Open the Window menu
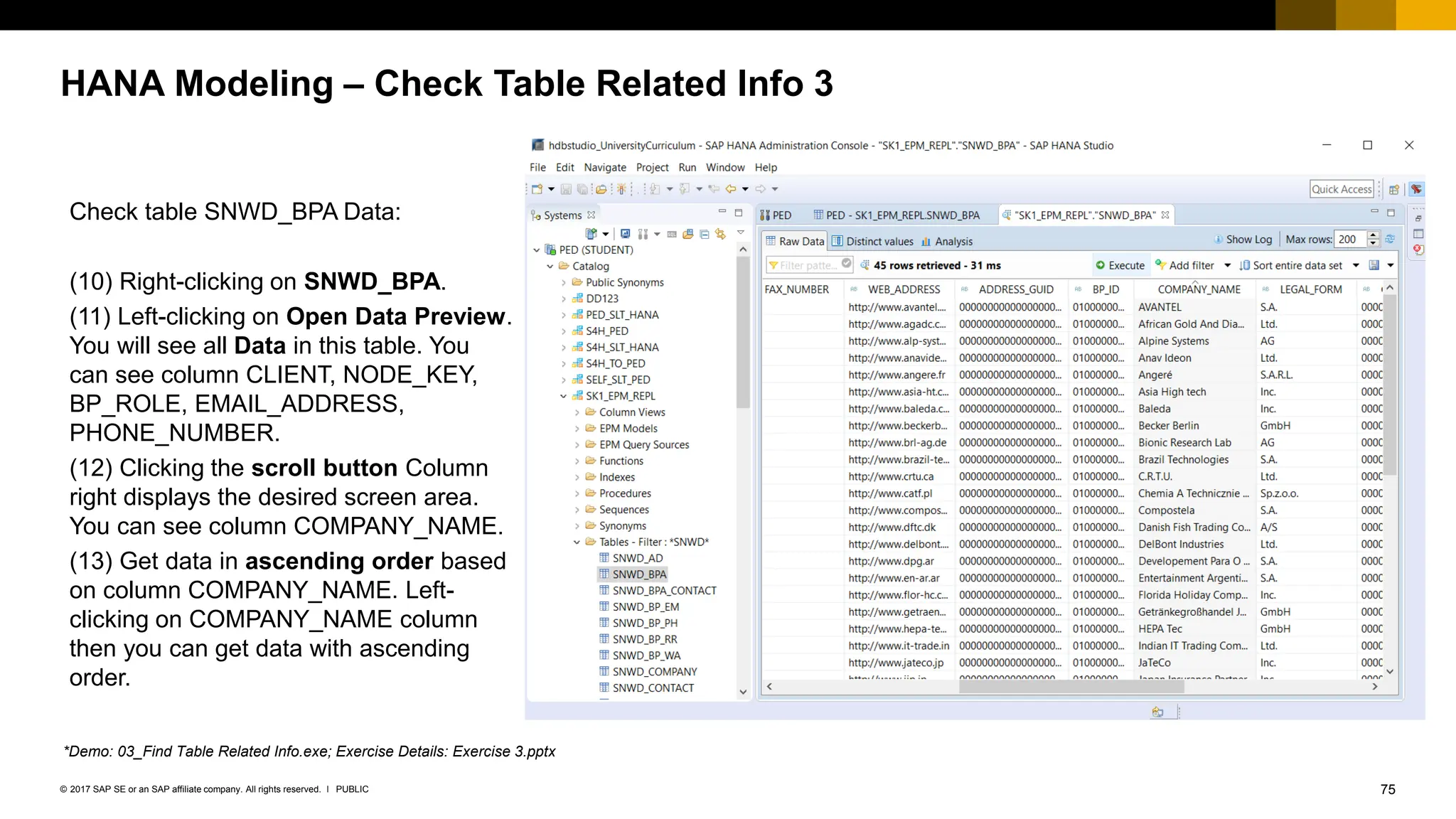1456x819 pixels. click(x=725, y=167)
